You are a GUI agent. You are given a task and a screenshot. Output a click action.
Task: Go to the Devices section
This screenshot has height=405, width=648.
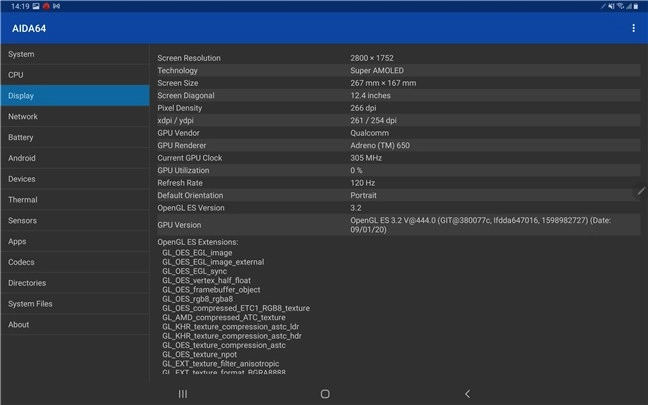point(75,179)
